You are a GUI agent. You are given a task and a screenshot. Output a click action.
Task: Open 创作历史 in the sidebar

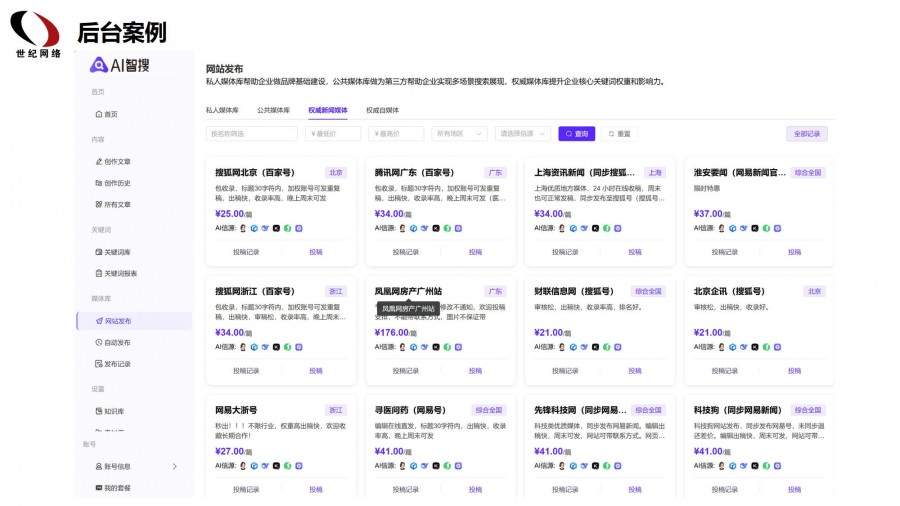[x=116, y=183]
